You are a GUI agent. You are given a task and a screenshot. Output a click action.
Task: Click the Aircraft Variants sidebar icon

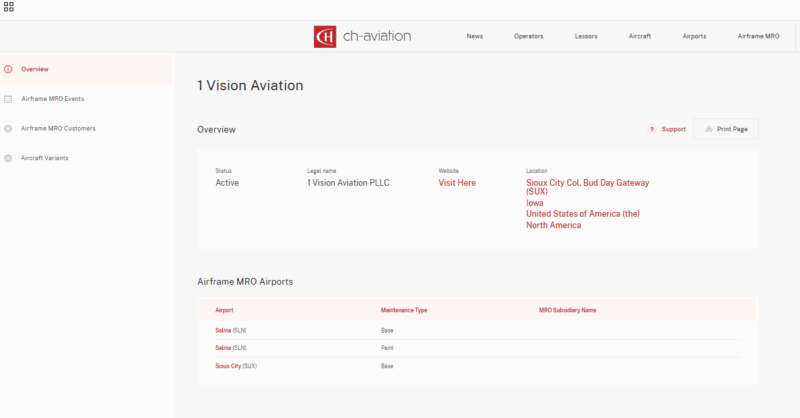pos(9,158)
